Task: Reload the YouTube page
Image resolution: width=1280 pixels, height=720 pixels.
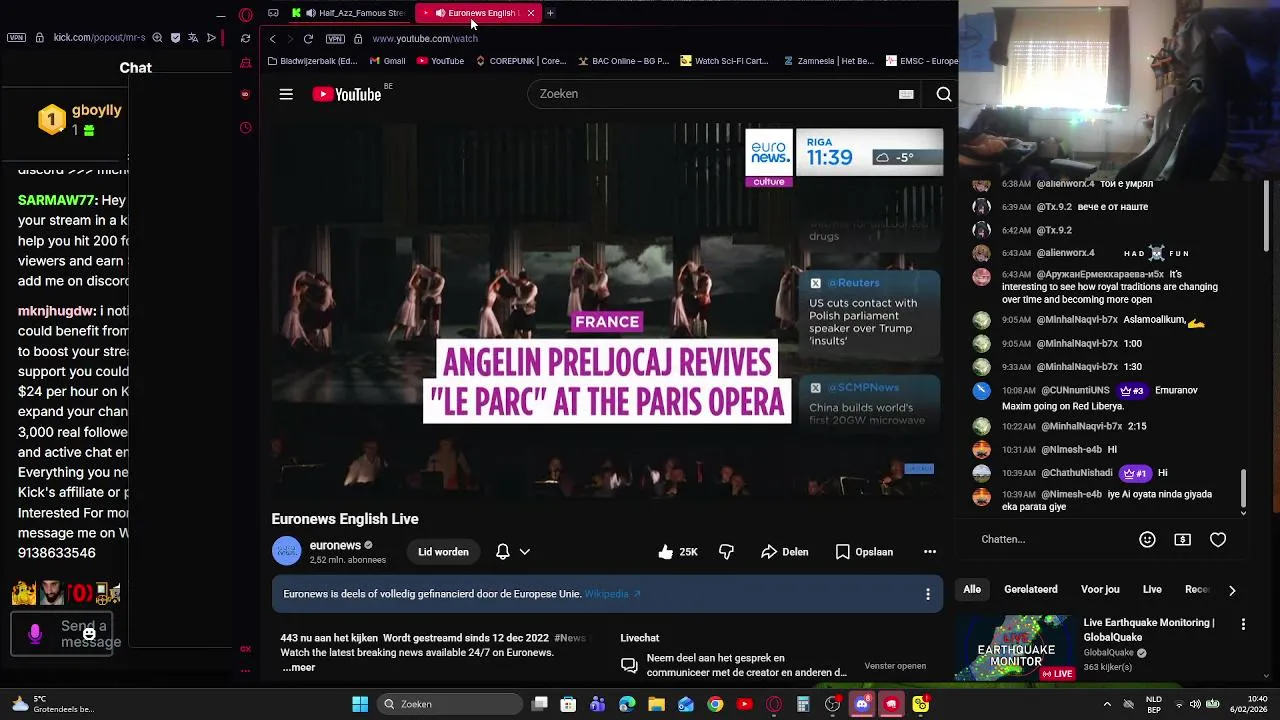Action: [x=308, y=39]
